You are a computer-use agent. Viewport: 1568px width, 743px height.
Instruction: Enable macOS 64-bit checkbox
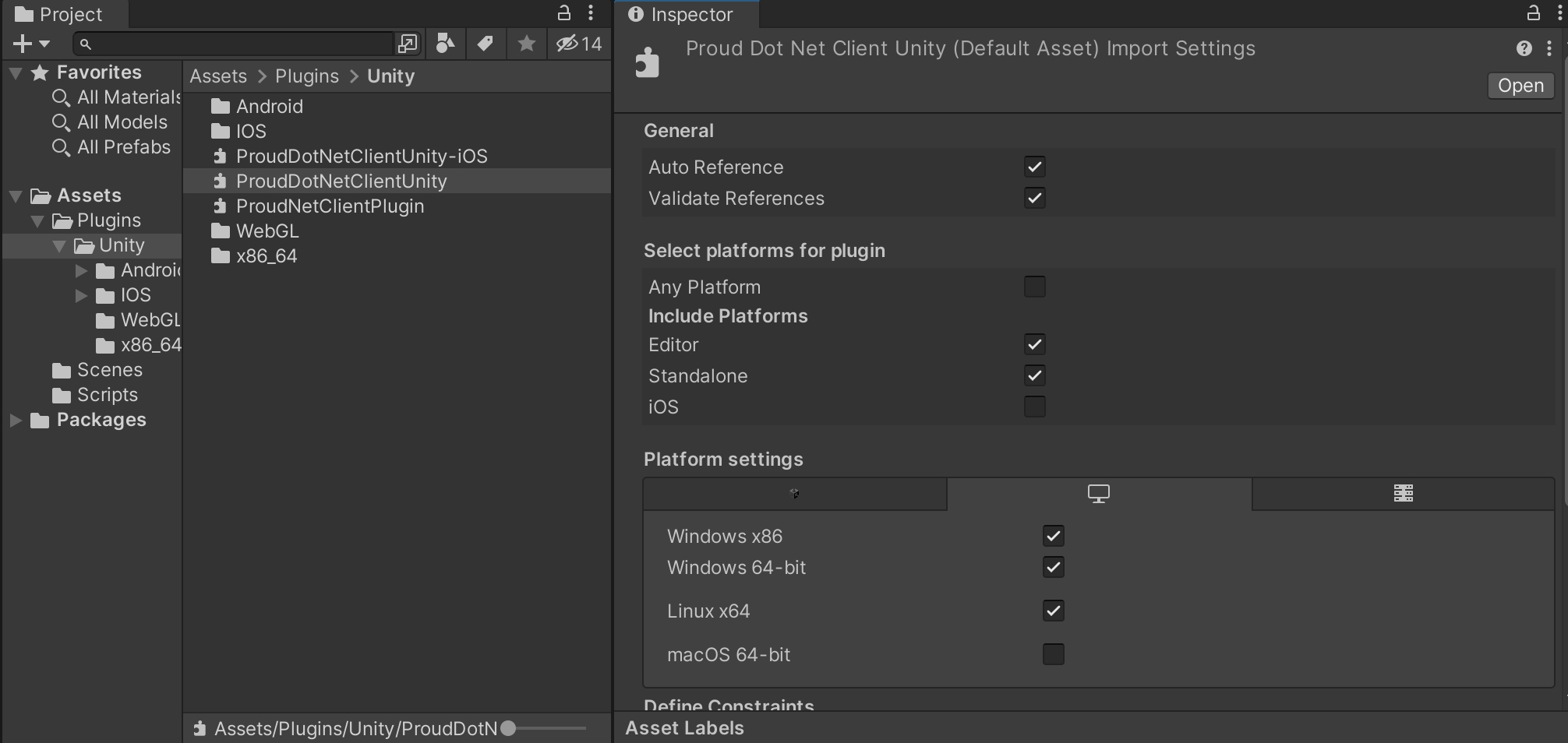pos(1053,654)
